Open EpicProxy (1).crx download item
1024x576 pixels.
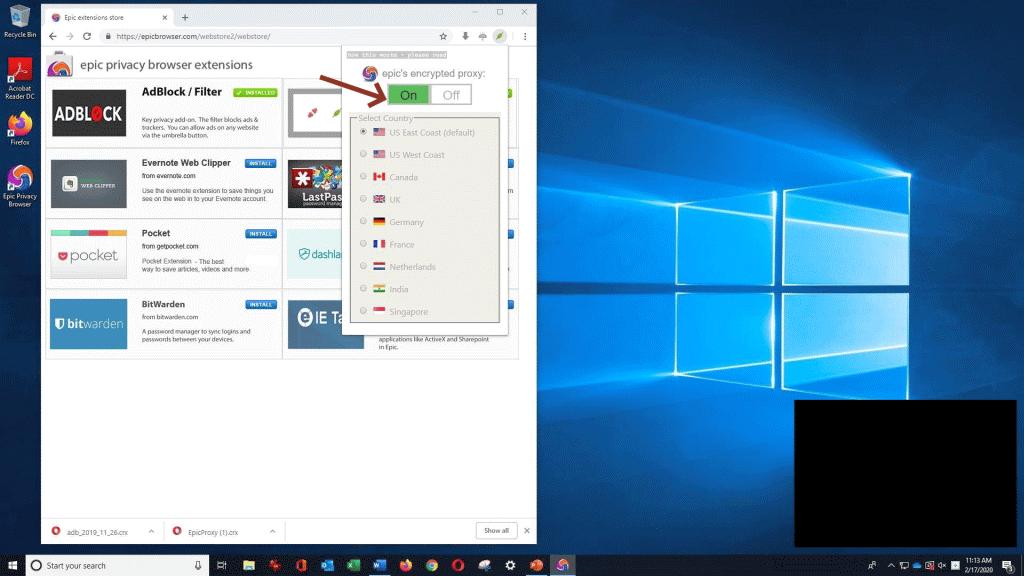click(213, 532)
